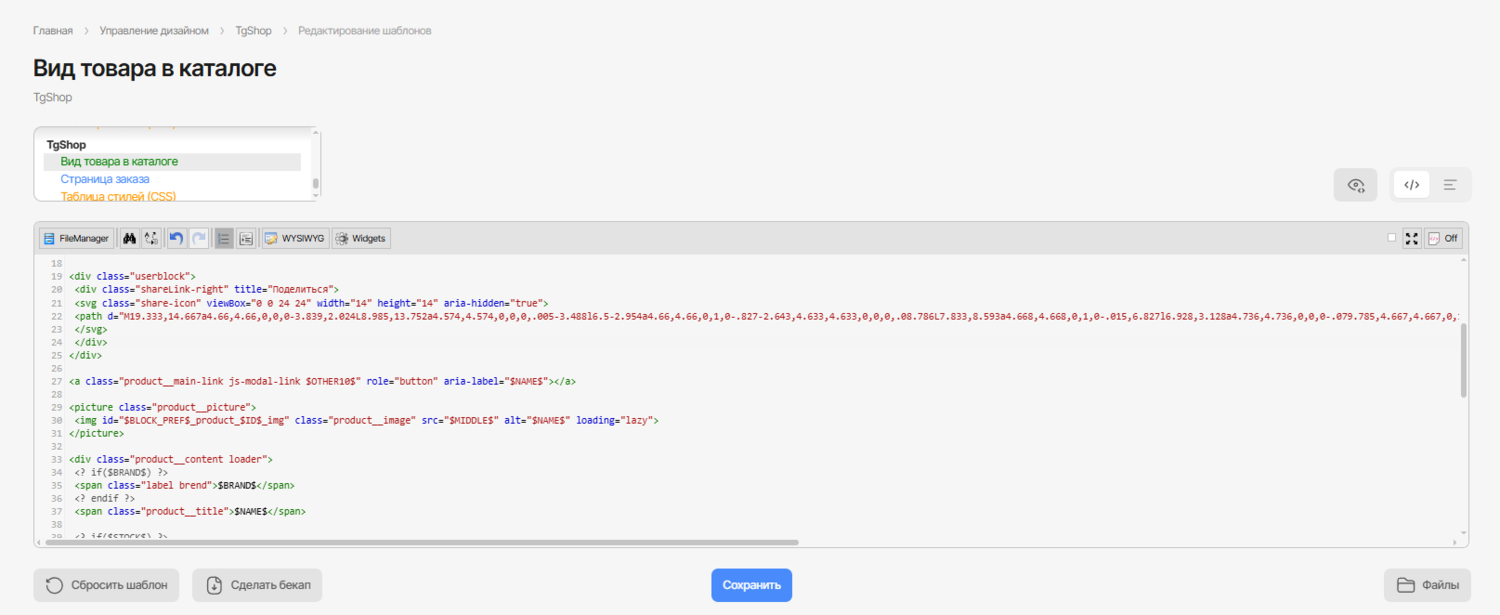Tick the small checkbox in the editor toolbar

pyautogui.click(x=1392, y=238)
